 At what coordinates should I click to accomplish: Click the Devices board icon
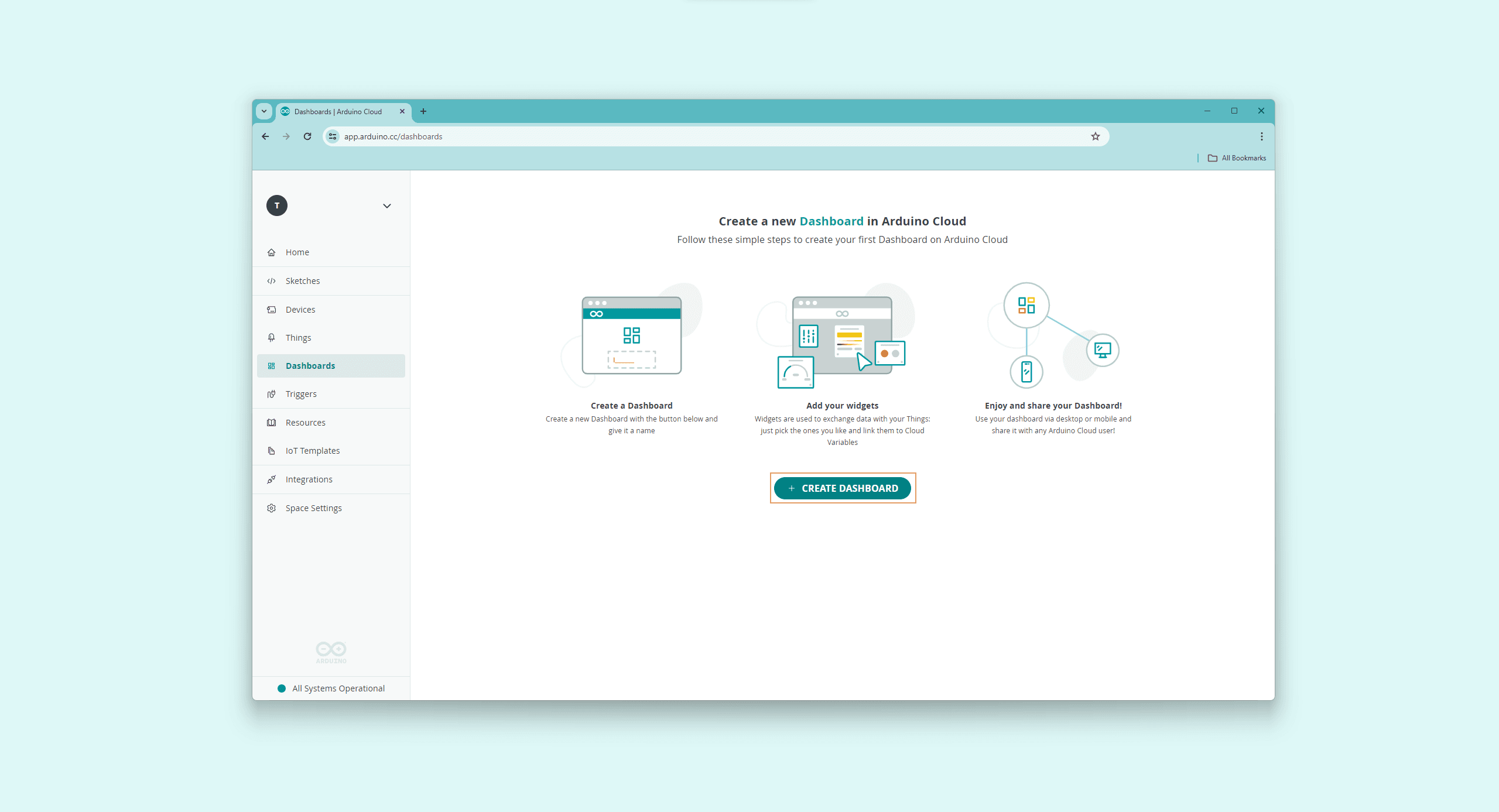[271, 310]
